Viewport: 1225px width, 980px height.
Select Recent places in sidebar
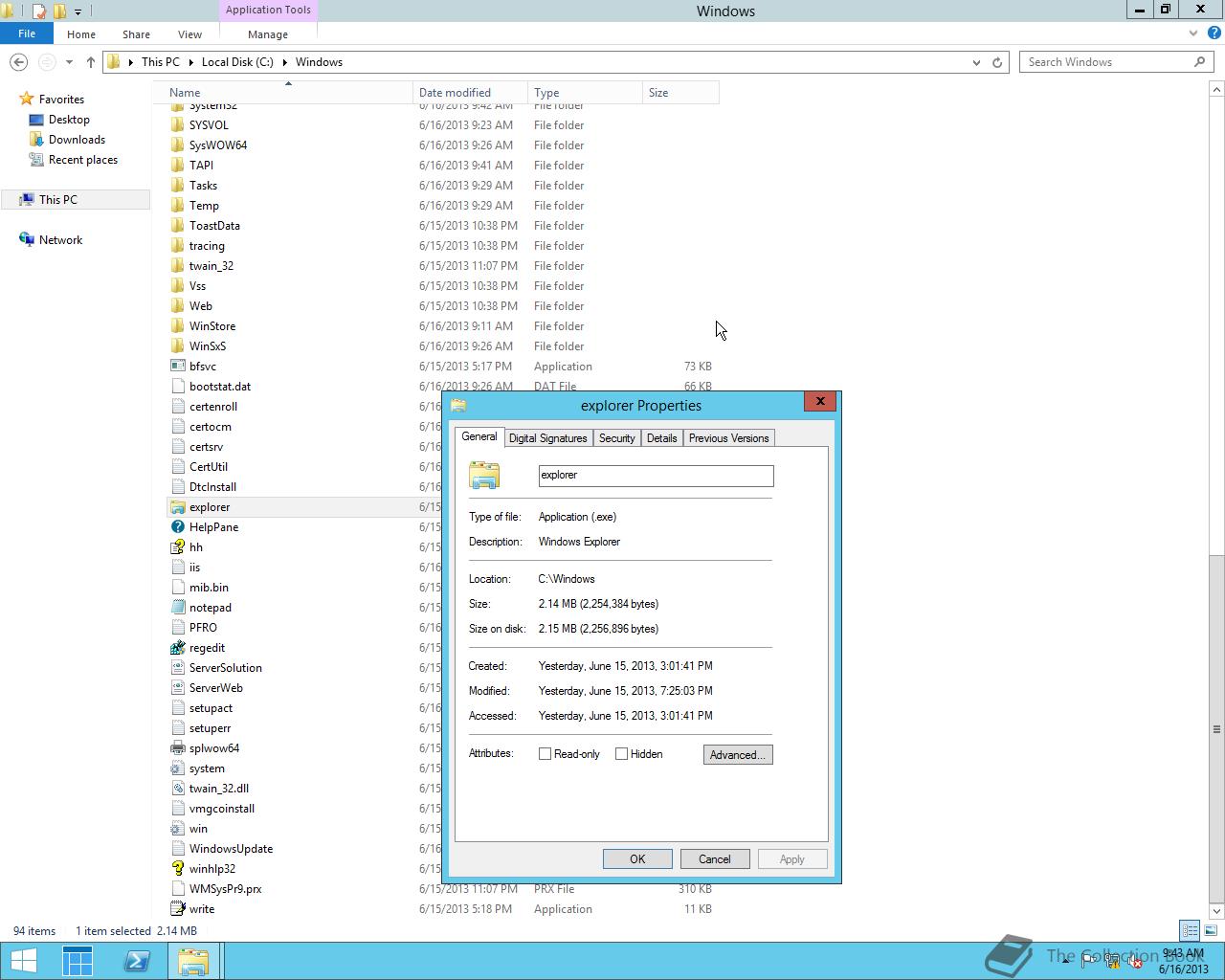coord(83,160)
